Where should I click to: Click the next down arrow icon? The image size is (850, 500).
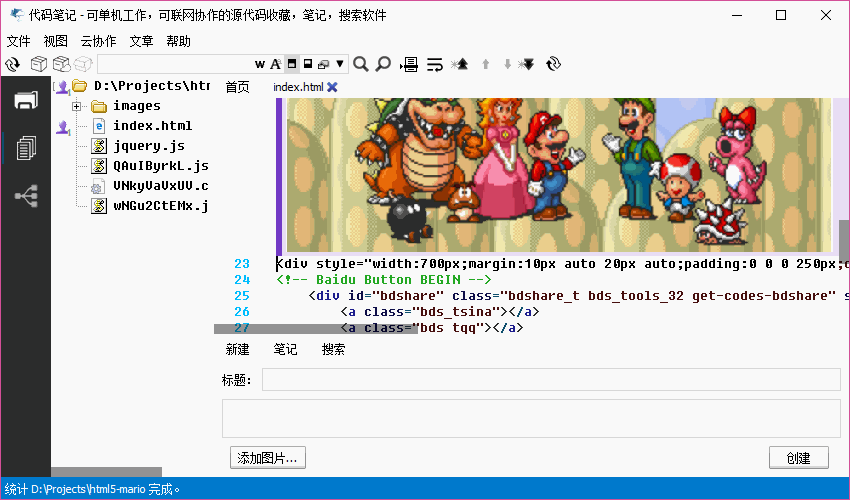507,64
